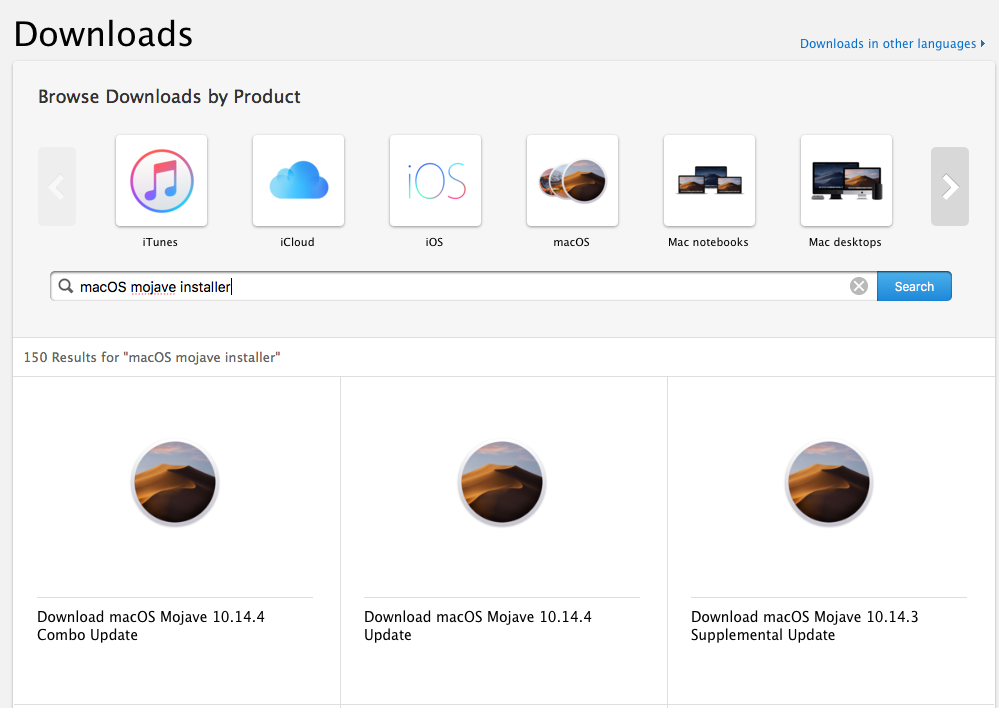Clear the search field with X icon
Screen dimensions: 999x708
pyautogui.click(x=858, y=287)
